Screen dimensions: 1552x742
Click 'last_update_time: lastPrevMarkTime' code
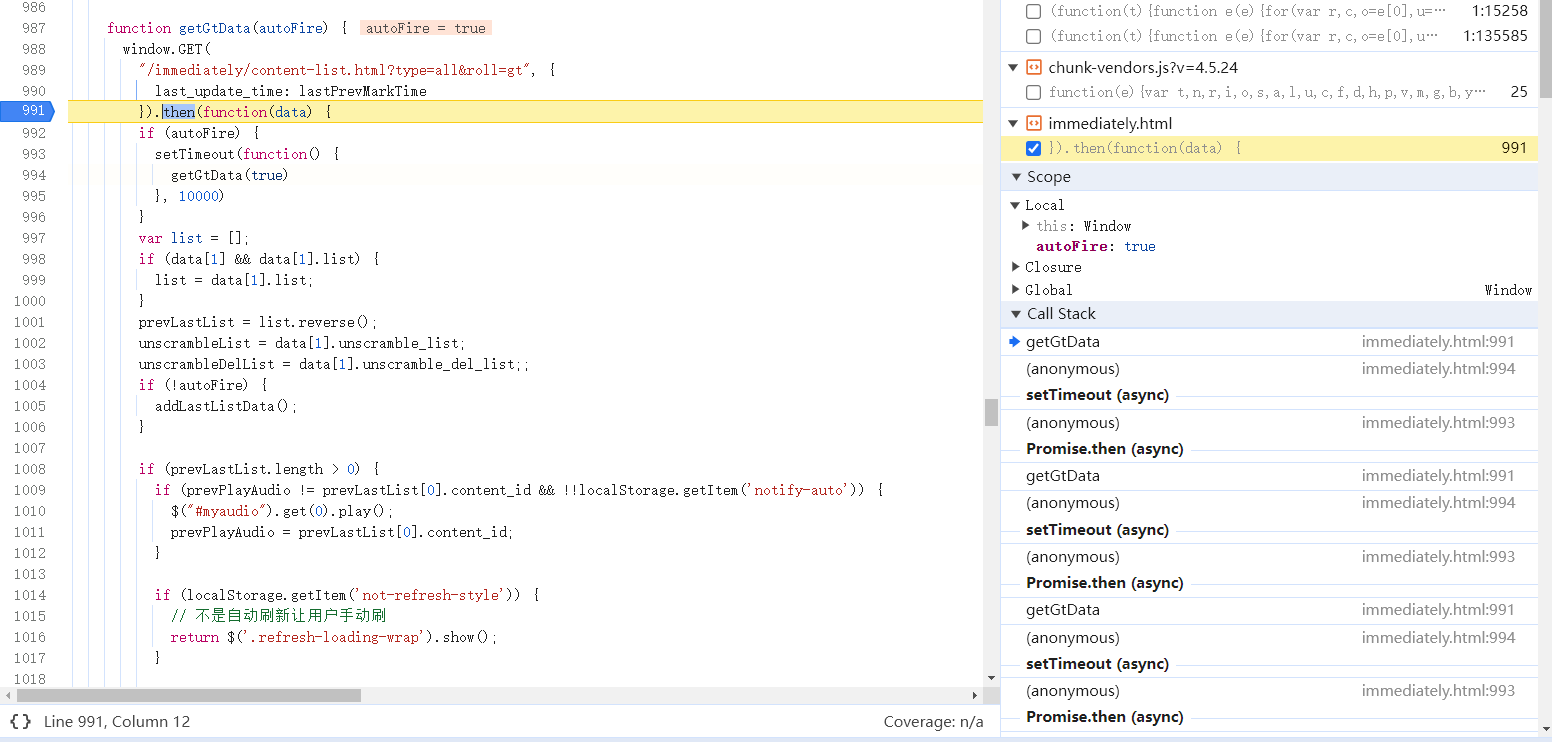(x=291, y=91)
